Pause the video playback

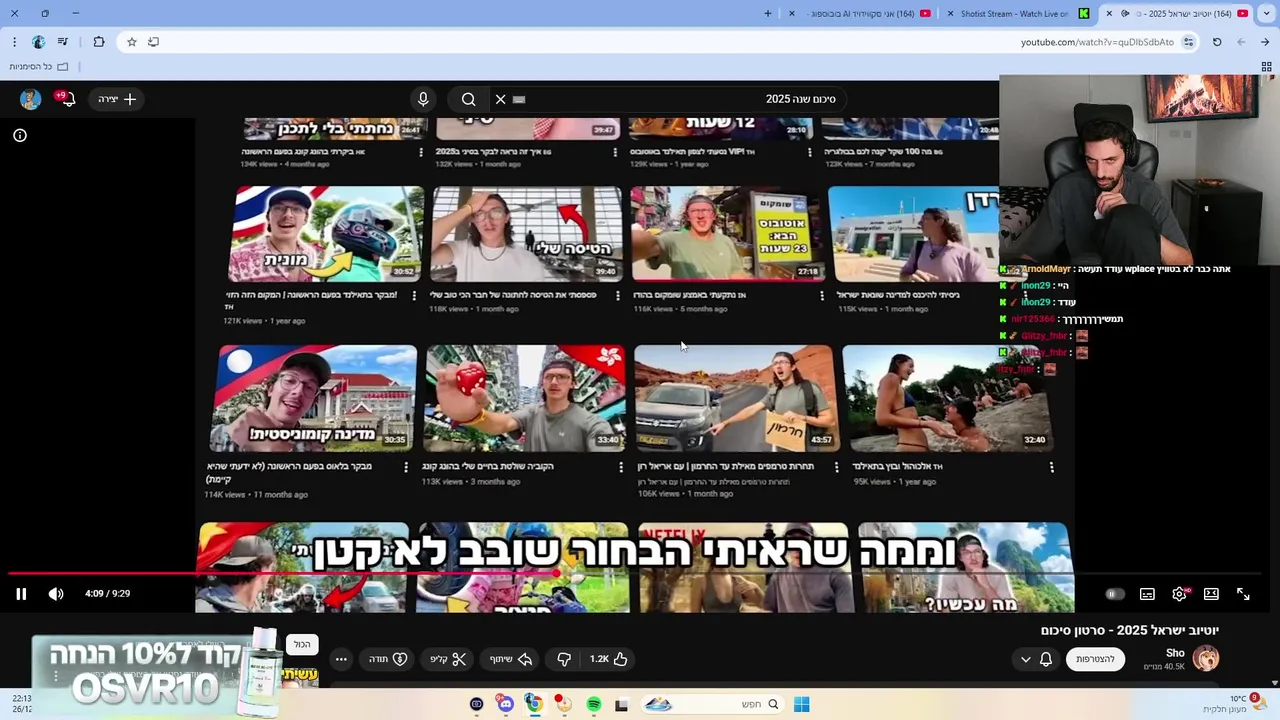click(21, 594)
